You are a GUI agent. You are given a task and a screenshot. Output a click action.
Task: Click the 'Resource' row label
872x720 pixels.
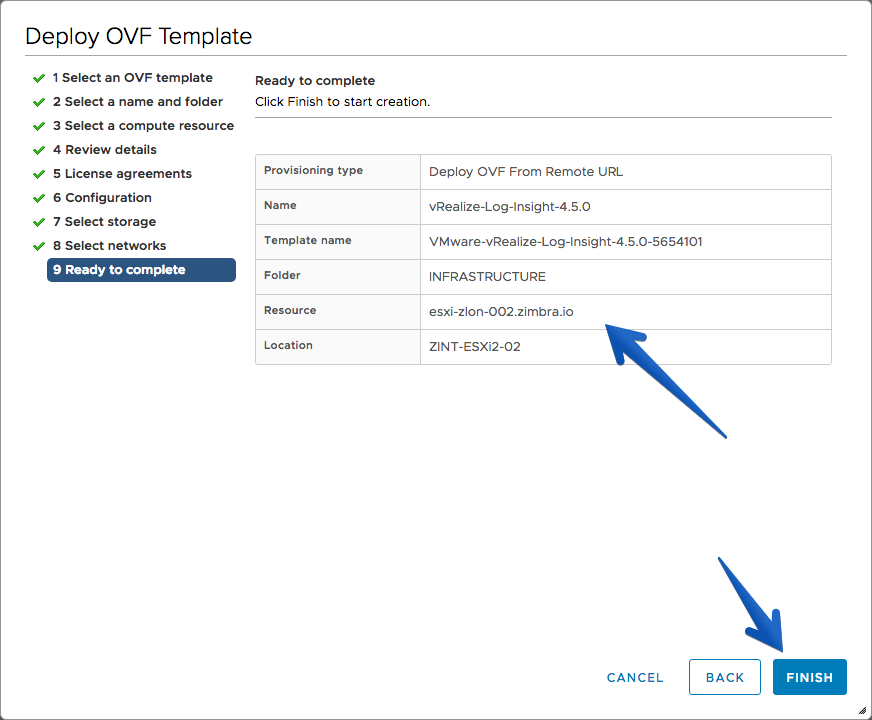[290, 310]
